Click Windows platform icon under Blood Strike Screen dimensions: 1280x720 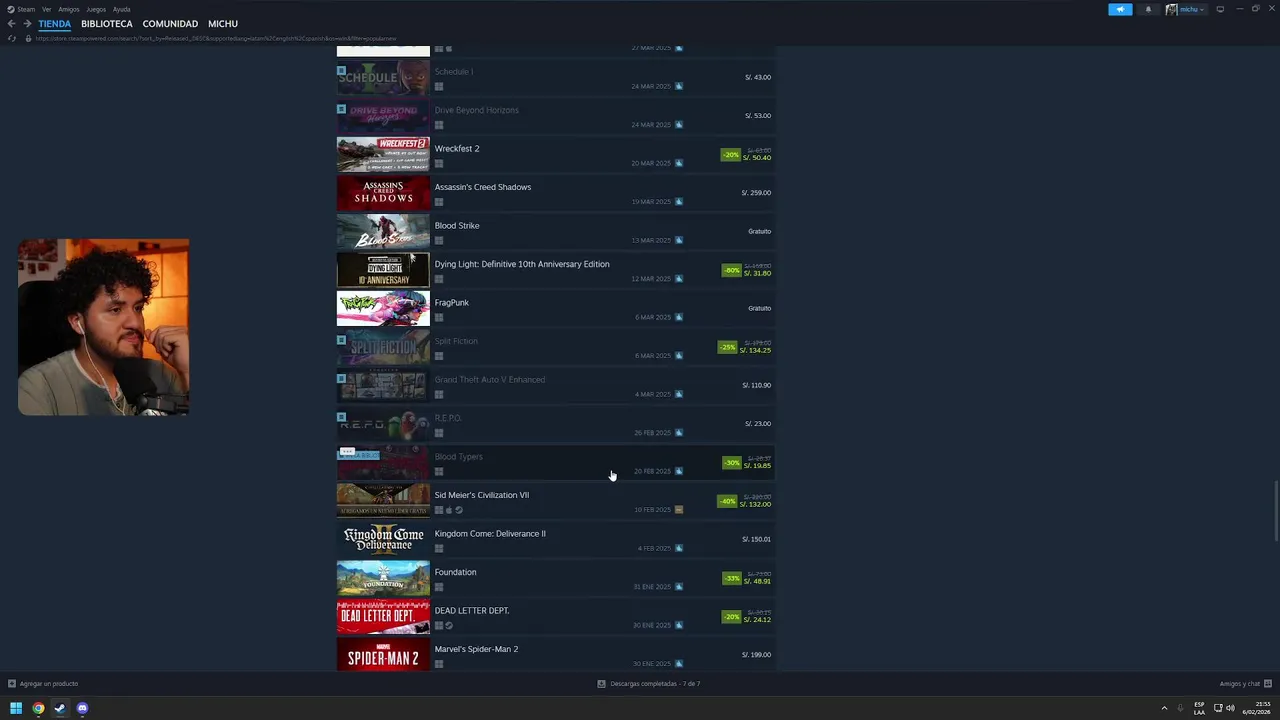pos(439,241)
